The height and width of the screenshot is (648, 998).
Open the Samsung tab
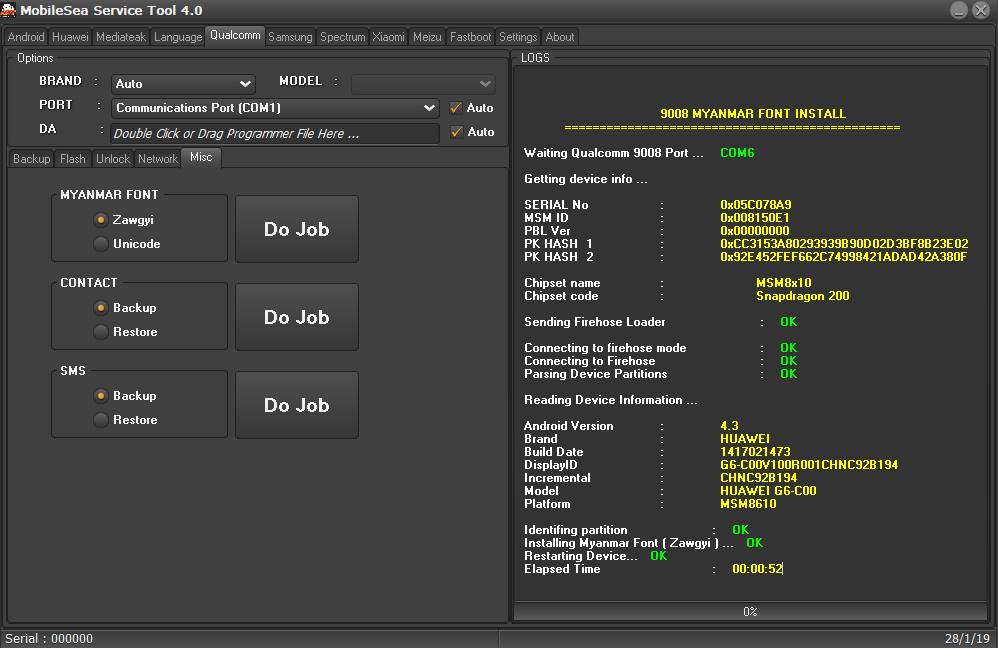290,37
